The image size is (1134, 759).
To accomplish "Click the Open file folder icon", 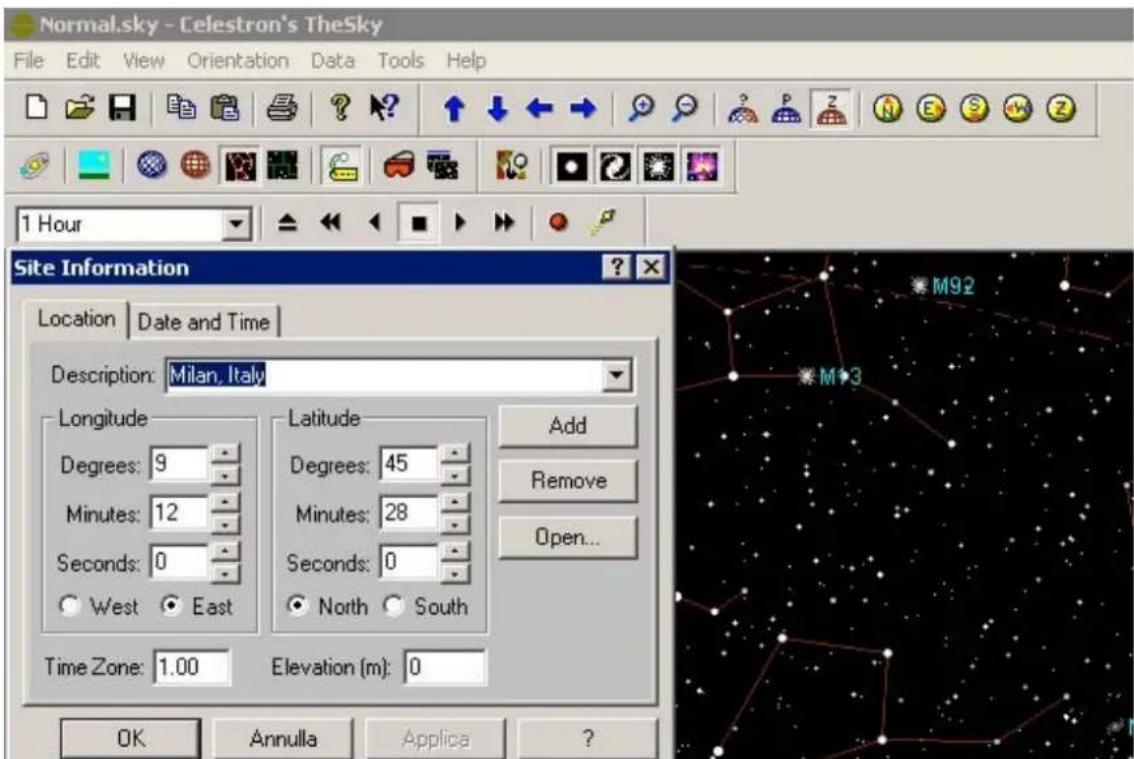I will tap(80, 108).
